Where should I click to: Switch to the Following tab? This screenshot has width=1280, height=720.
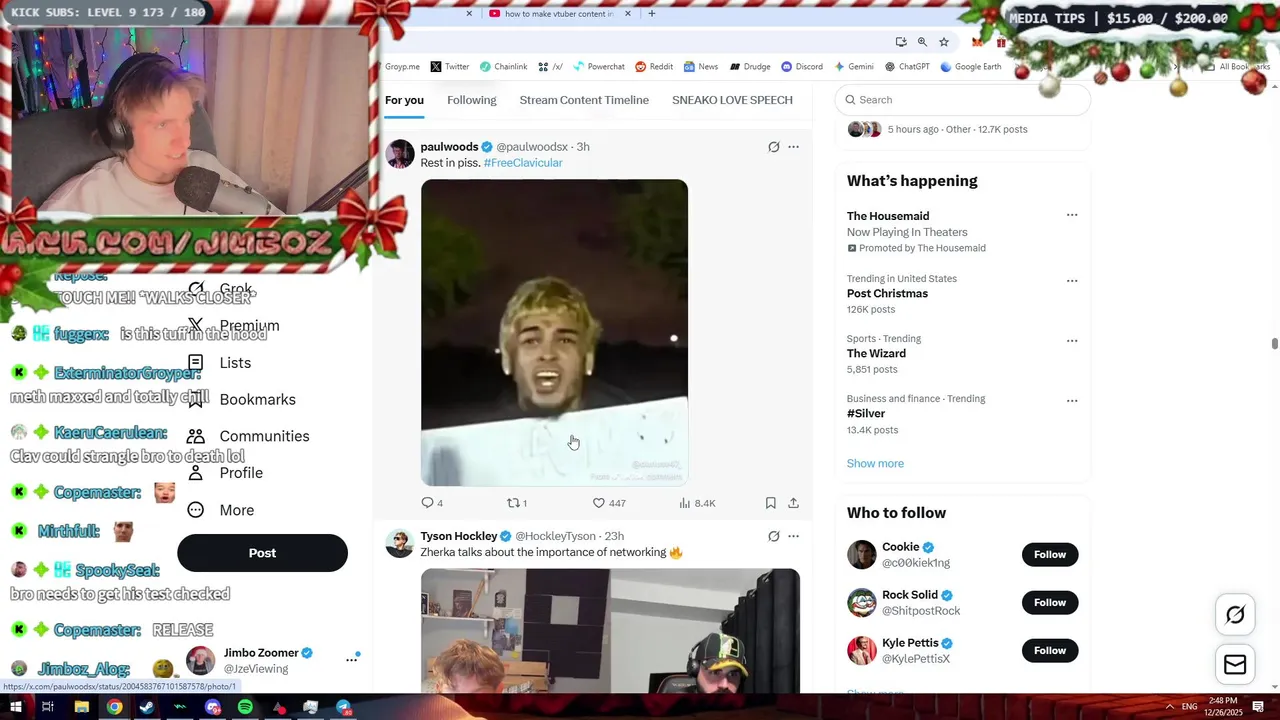[472, 100]
